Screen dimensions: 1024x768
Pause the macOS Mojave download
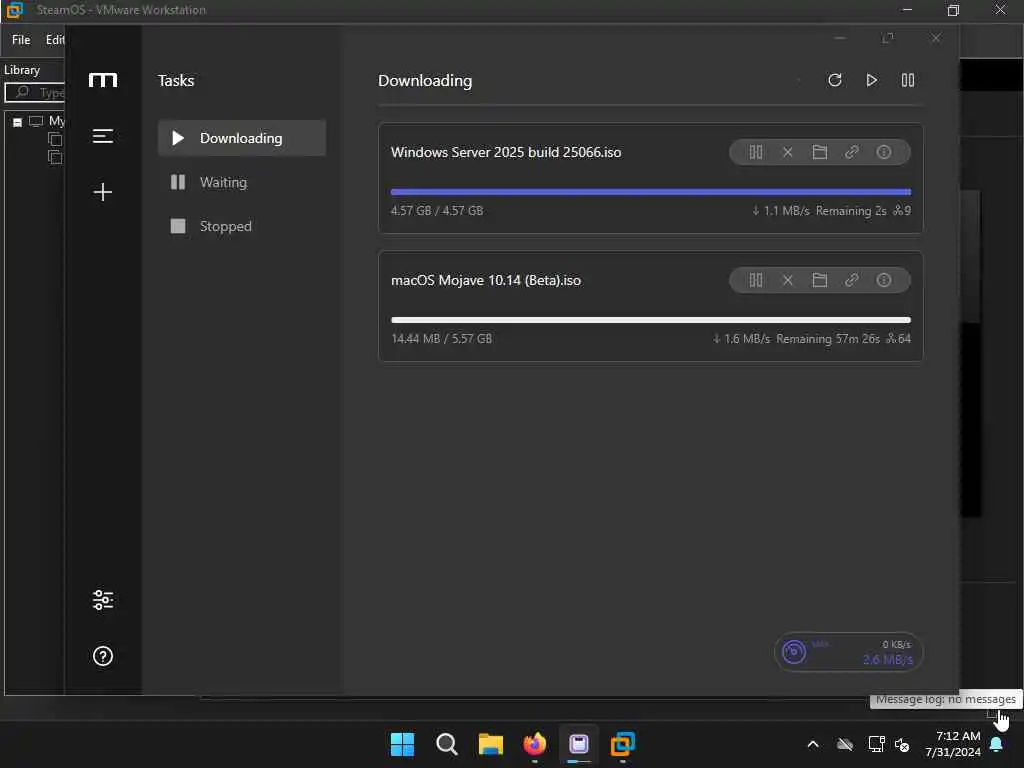click(756, 280)
